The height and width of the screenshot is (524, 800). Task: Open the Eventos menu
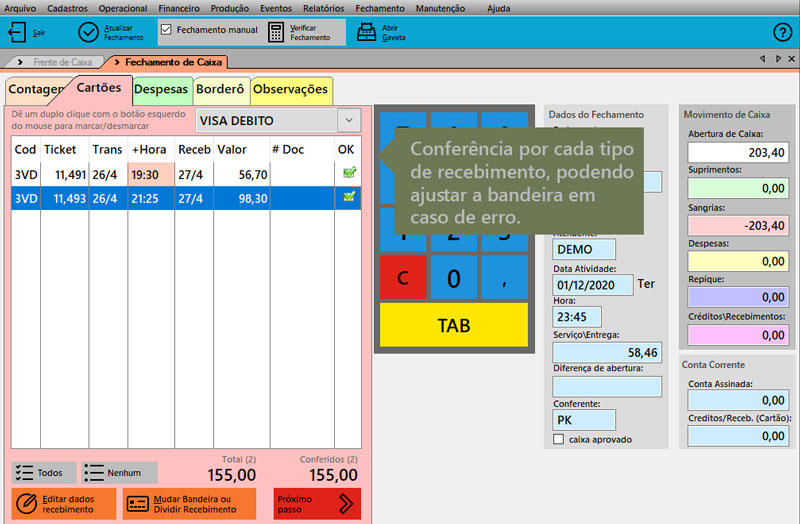coord(276,8)
